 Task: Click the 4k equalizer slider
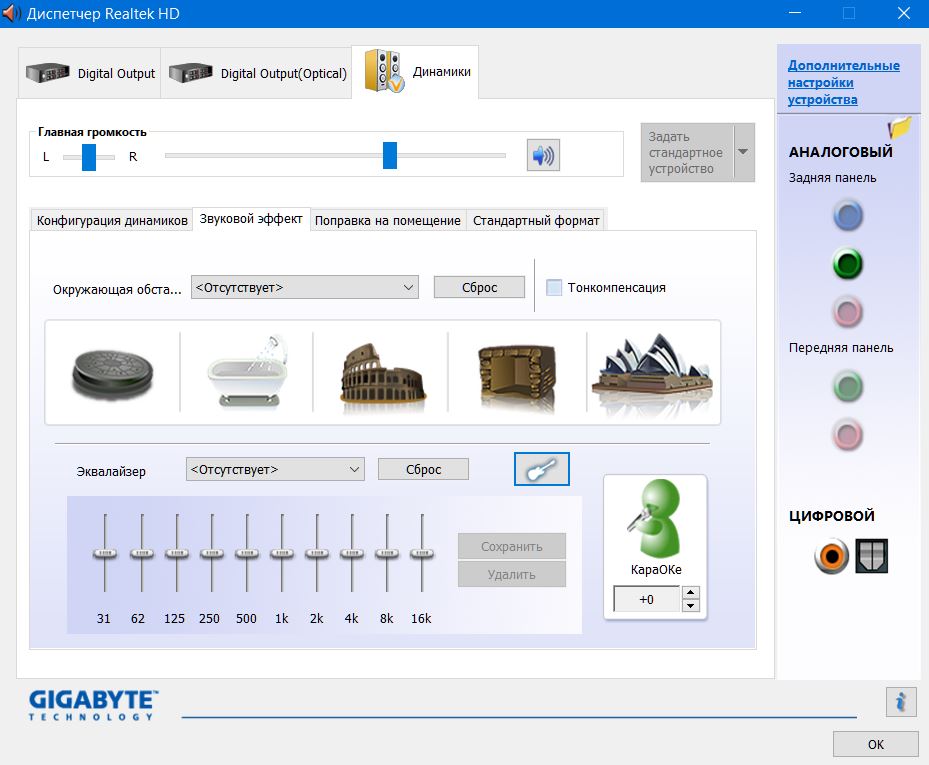click(x=352, y=553)
